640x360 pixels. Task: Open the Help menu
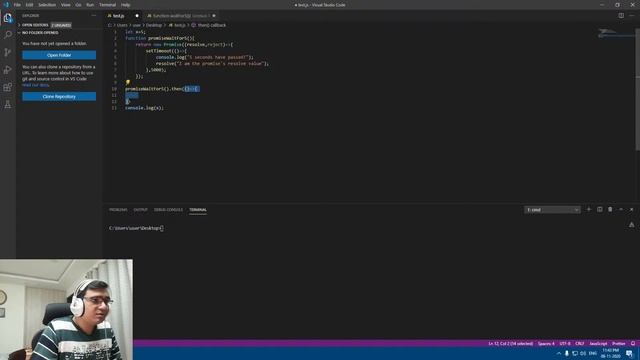point(125,5)
